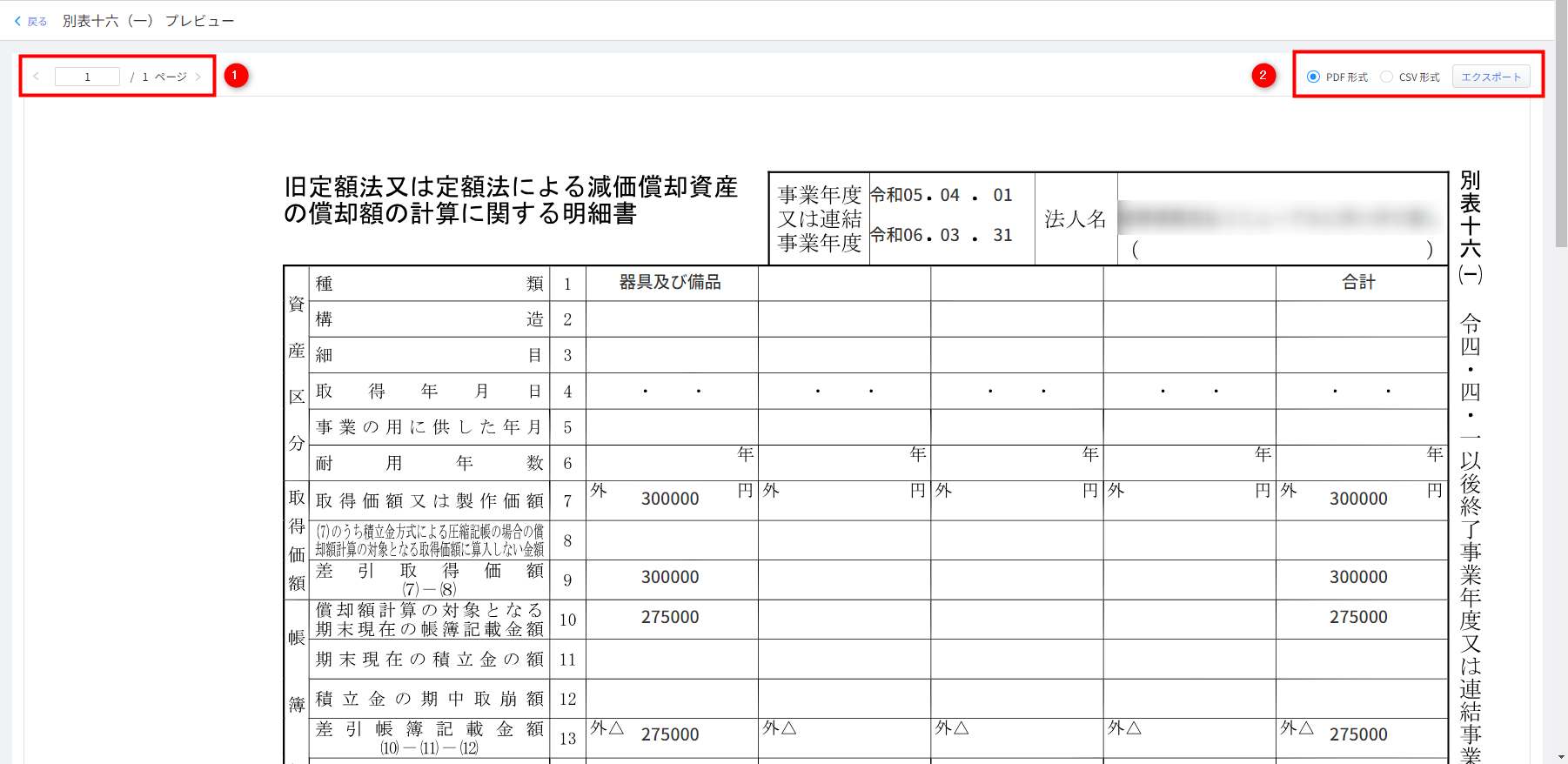Click the previous page arrow
This screenshot has height=764, width=1568.
pyautogui.click(x=37, y=77)
